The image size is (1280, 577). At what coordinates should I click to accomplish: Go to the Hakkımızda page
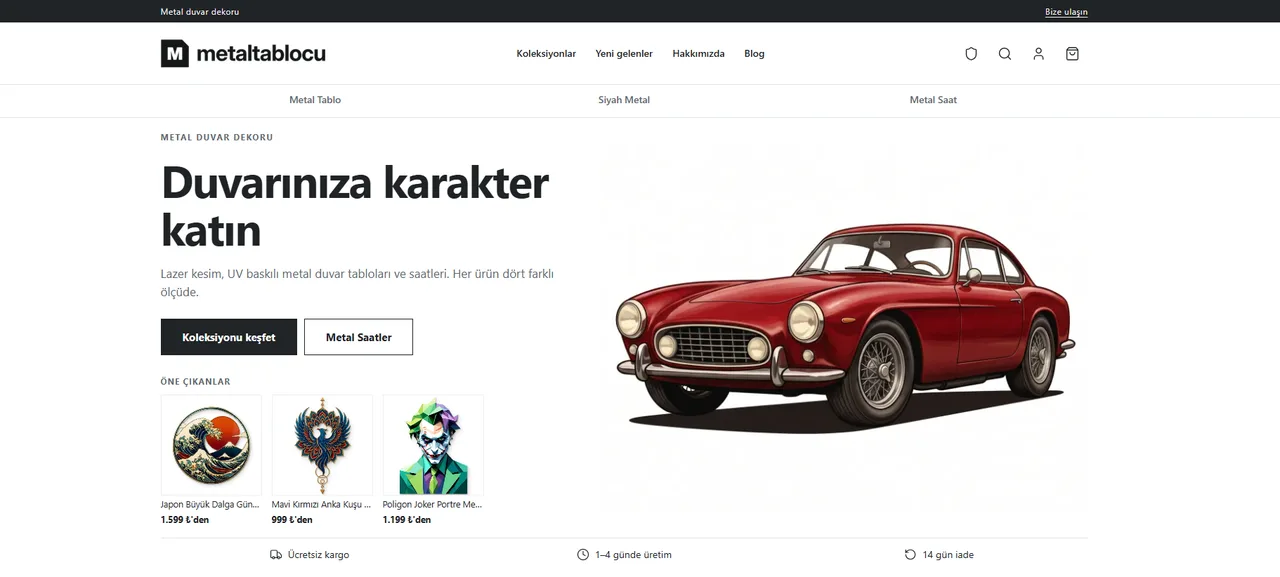point(698,54)
